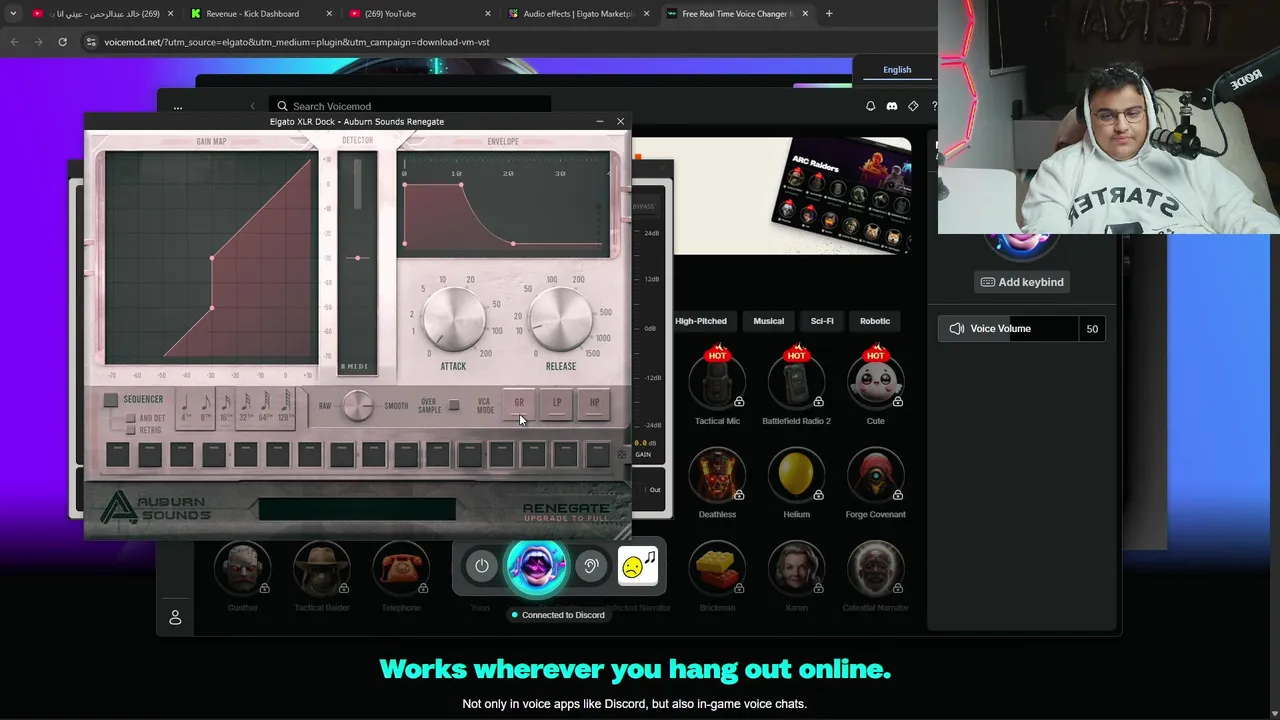
Task: Enable the AND DET checkbox
Action: click(x=131, y=418)
